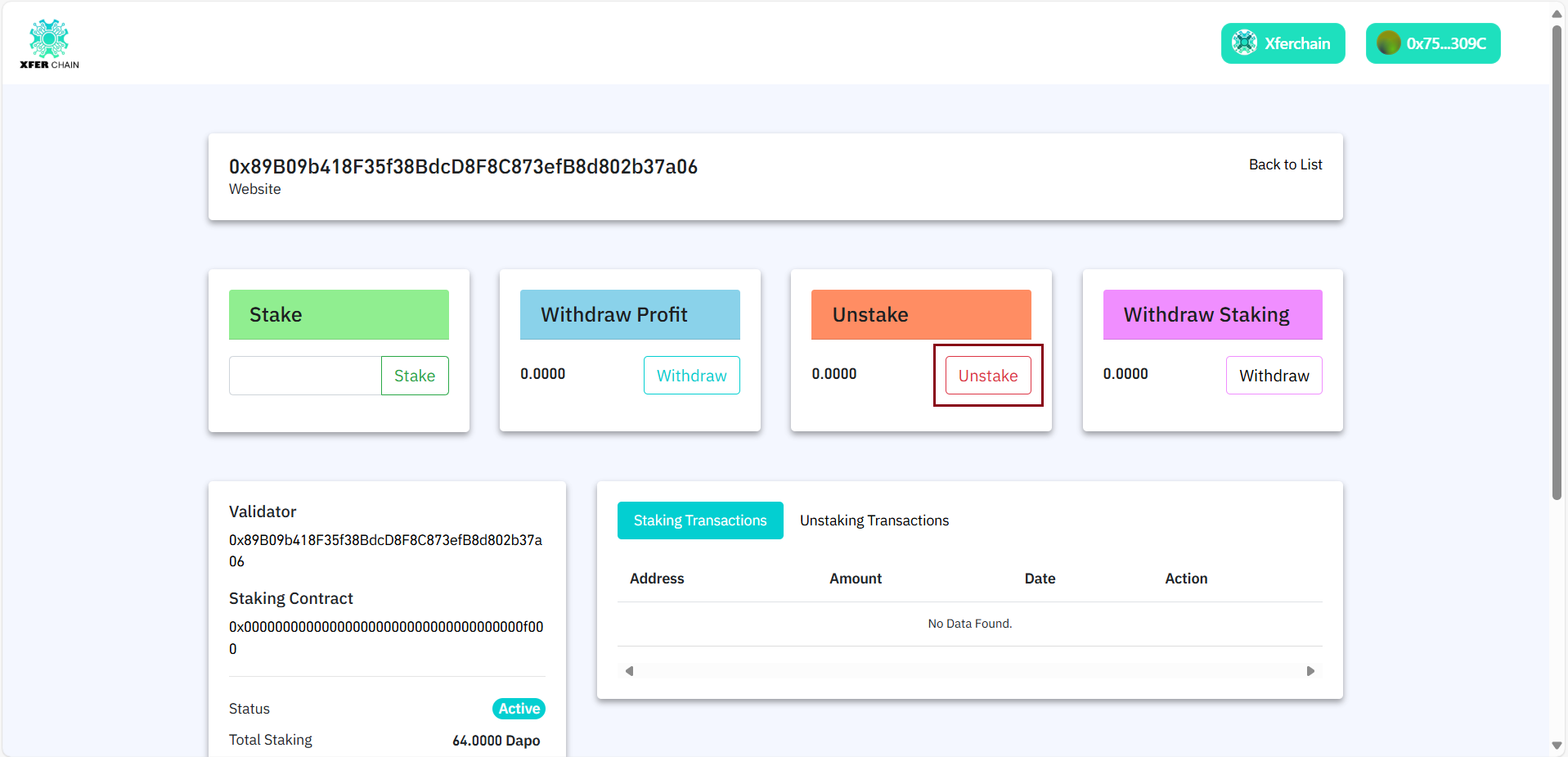
Task: Click the page scrollbar track
Action: 1557,614
